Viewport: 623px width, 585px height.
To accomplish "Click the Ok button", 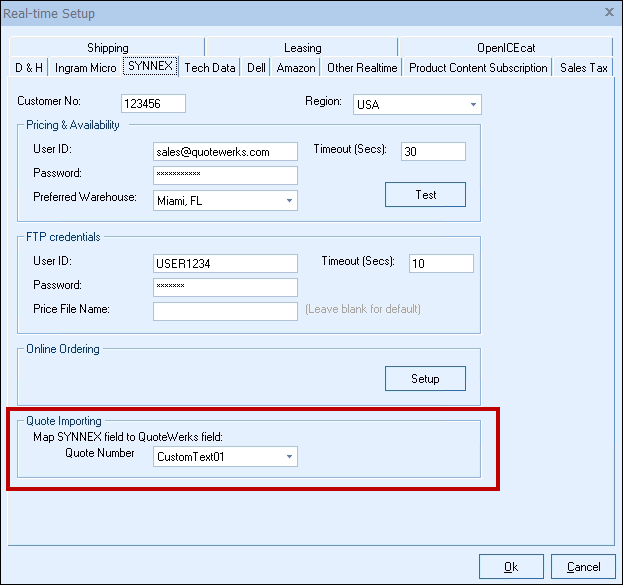I will click(x=511, y=567).
